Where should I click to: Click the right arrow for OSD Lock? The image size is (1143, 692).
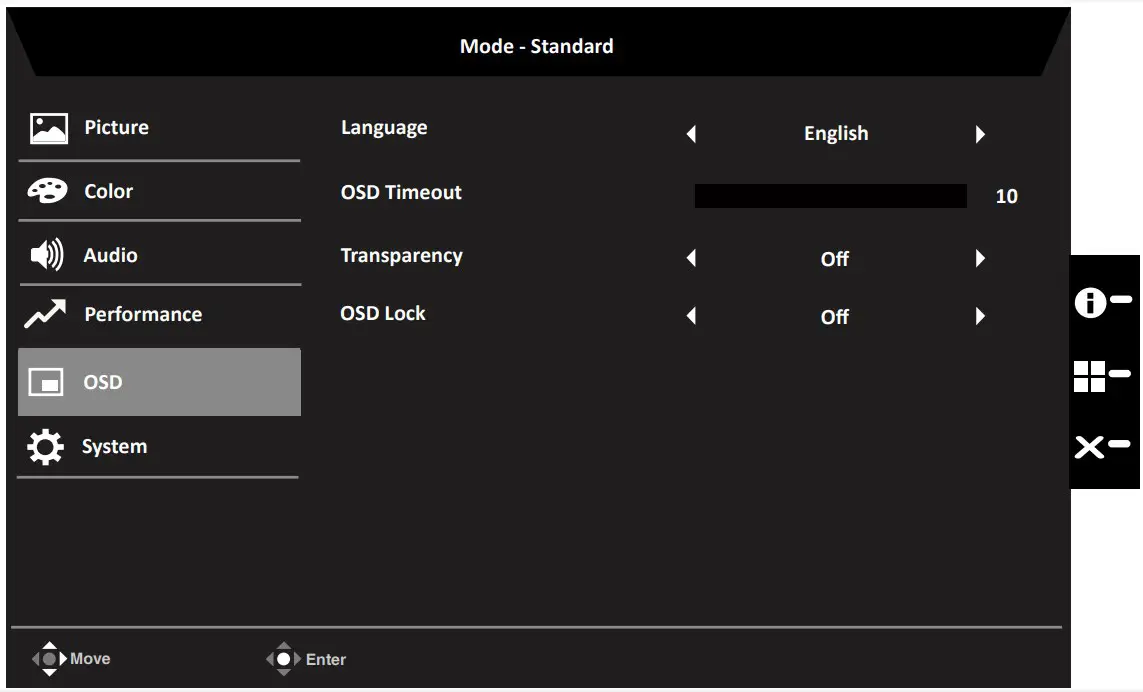pos(981,316)
